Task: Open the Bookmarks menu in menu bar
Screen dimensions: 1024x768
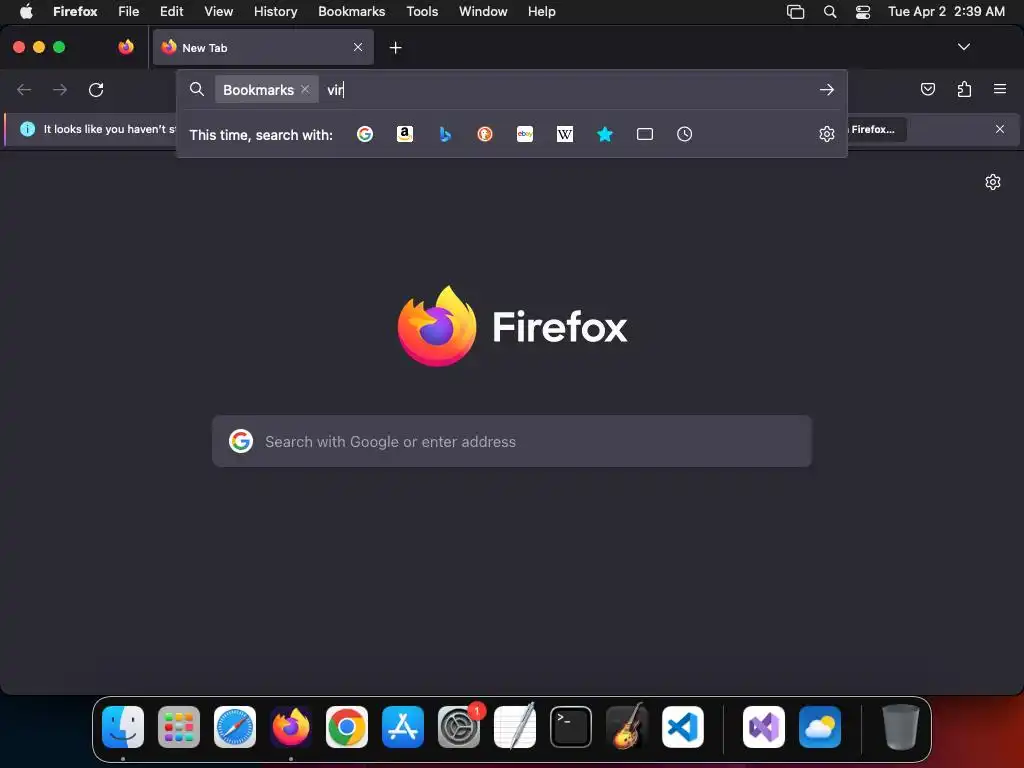Action: tap(351, 11)
